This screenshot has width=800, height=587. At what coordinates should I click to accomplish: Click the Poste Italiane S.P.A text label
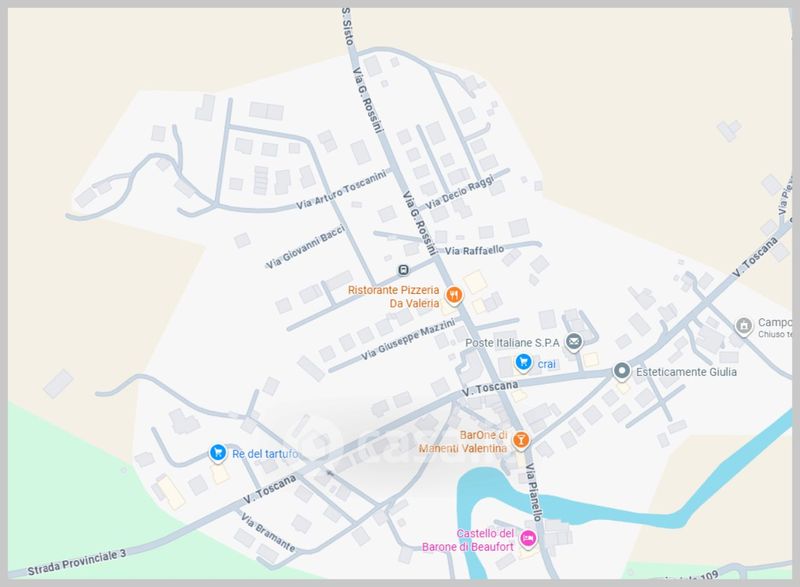[512, 343]
